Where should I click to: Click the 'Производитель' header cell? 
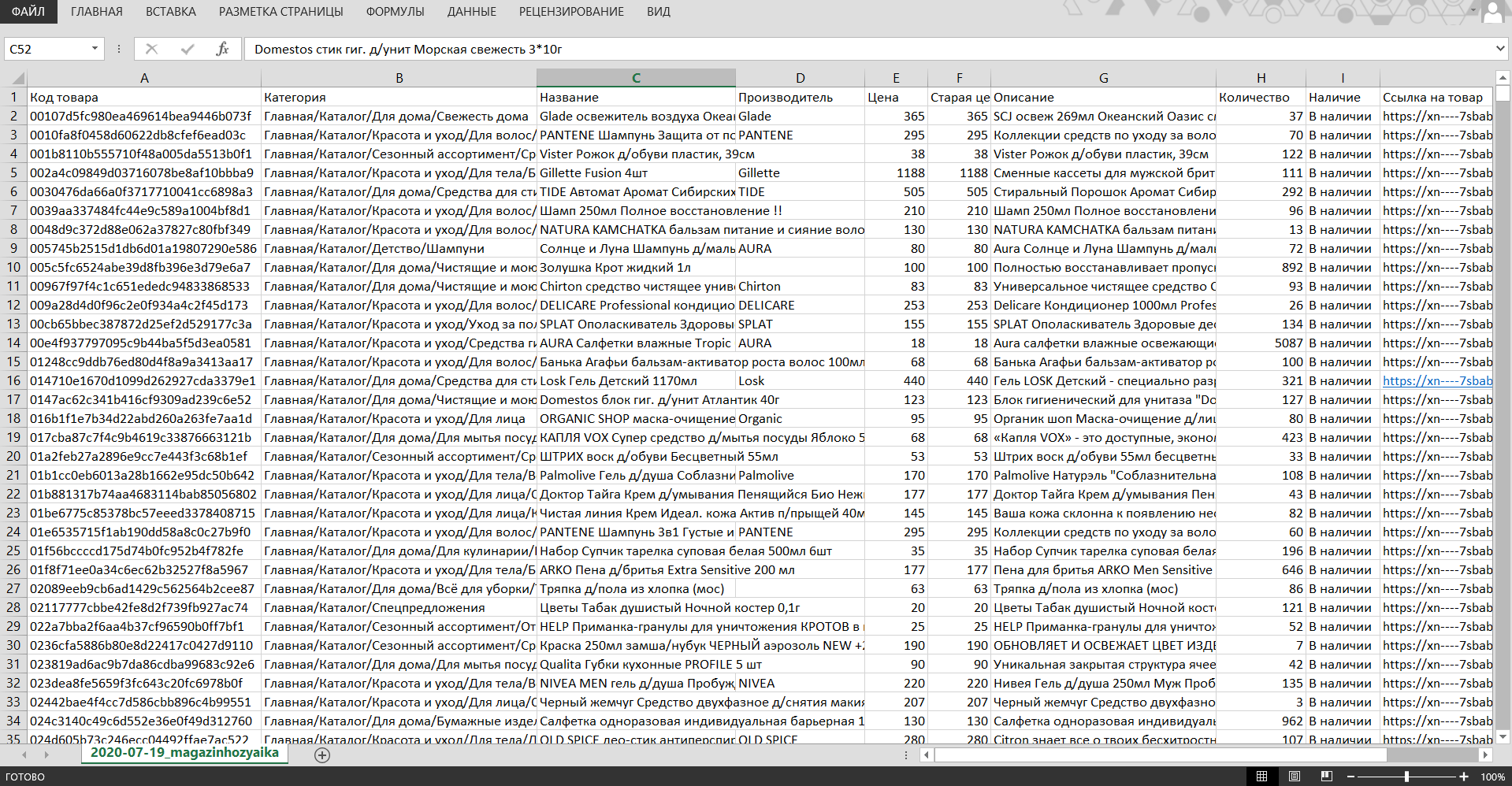pos(801,98)
